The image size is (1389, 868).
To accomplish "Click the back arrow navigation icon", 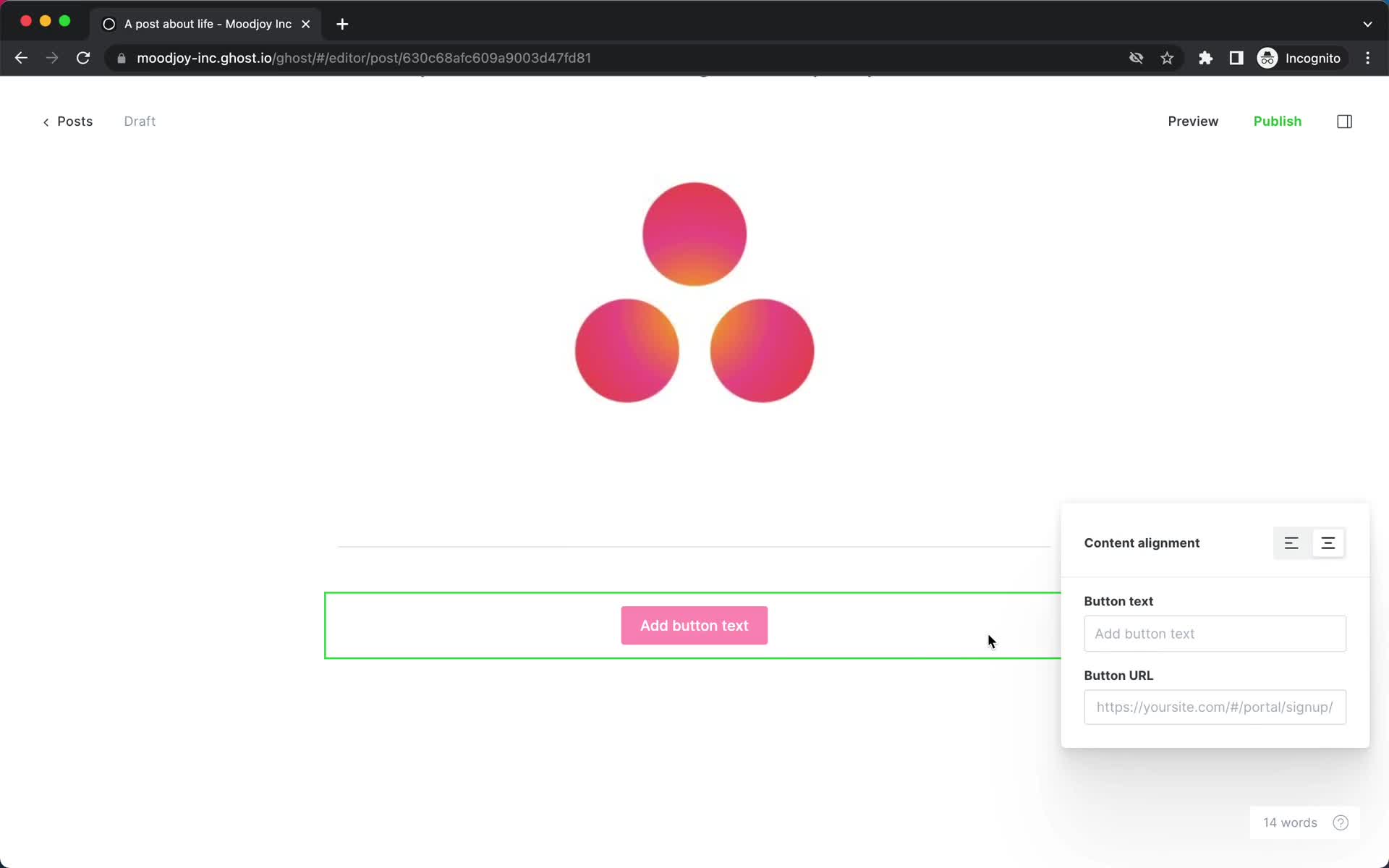I will (21, 58).
